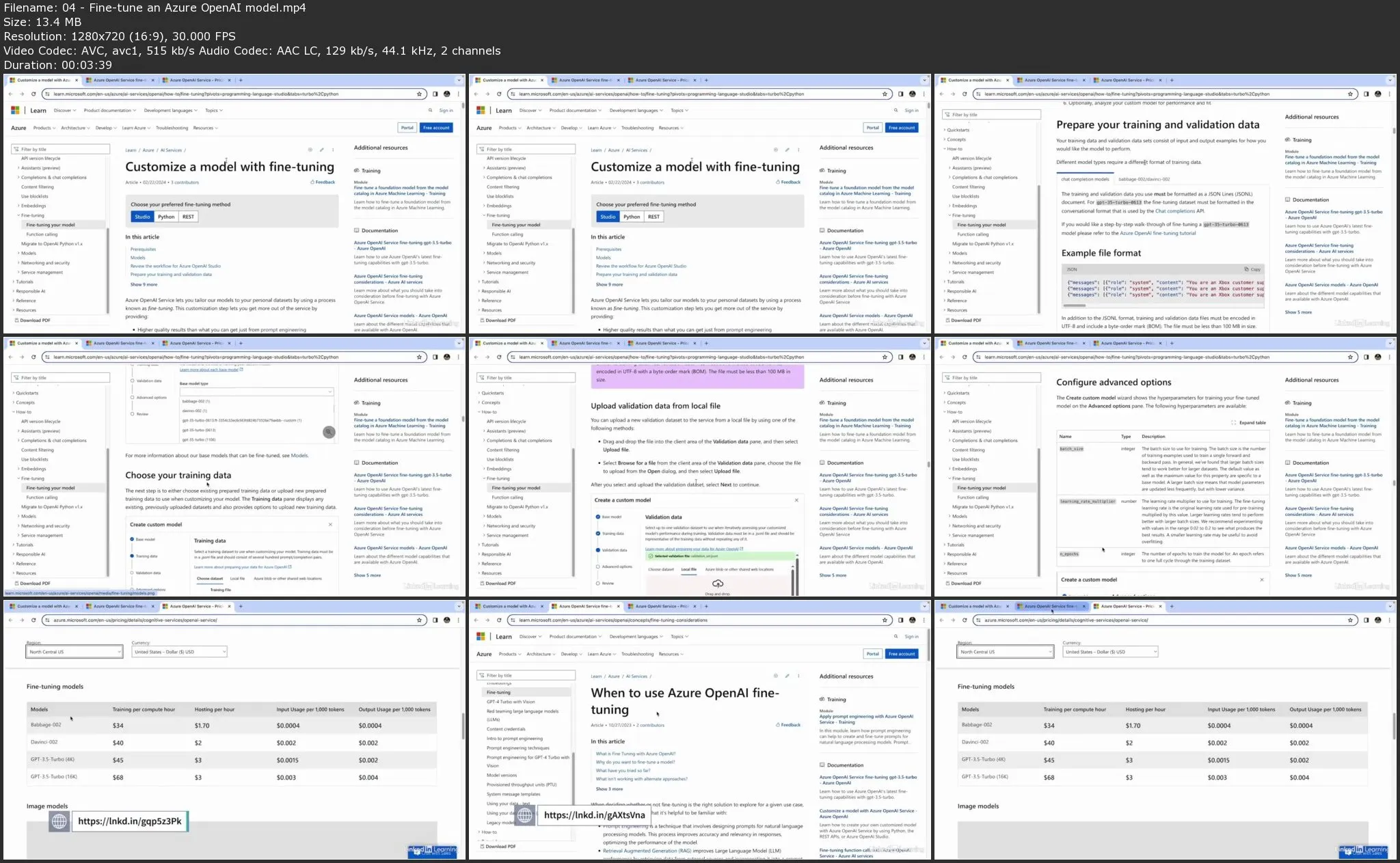
Task: Click reload button in 'When to use' frame
Action: (x=499, y=620)
